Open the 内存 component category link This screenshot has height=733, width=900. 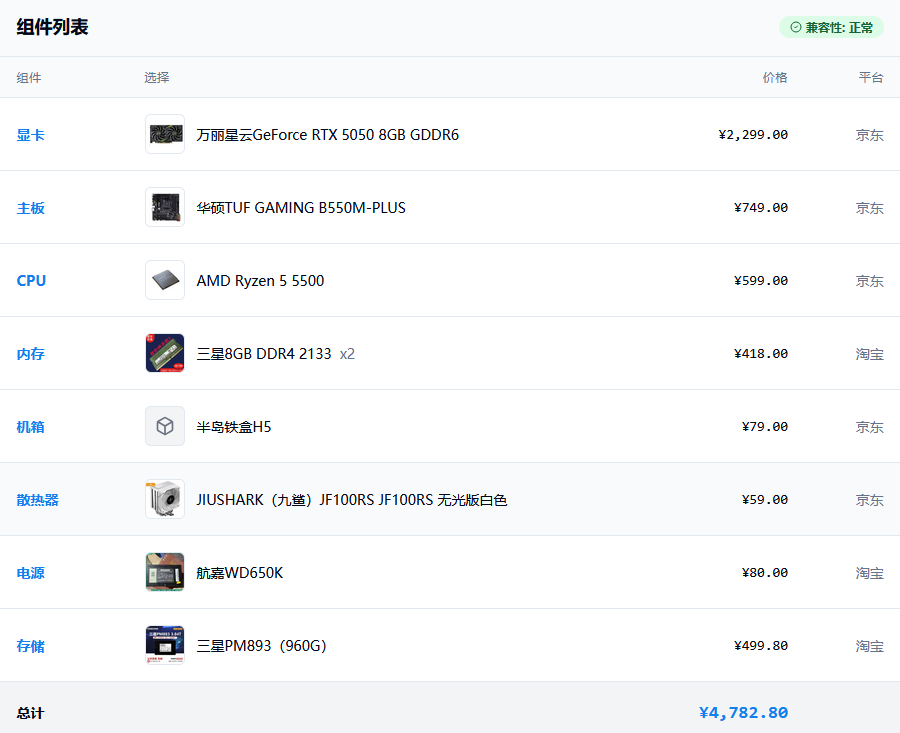coord(30,354)
